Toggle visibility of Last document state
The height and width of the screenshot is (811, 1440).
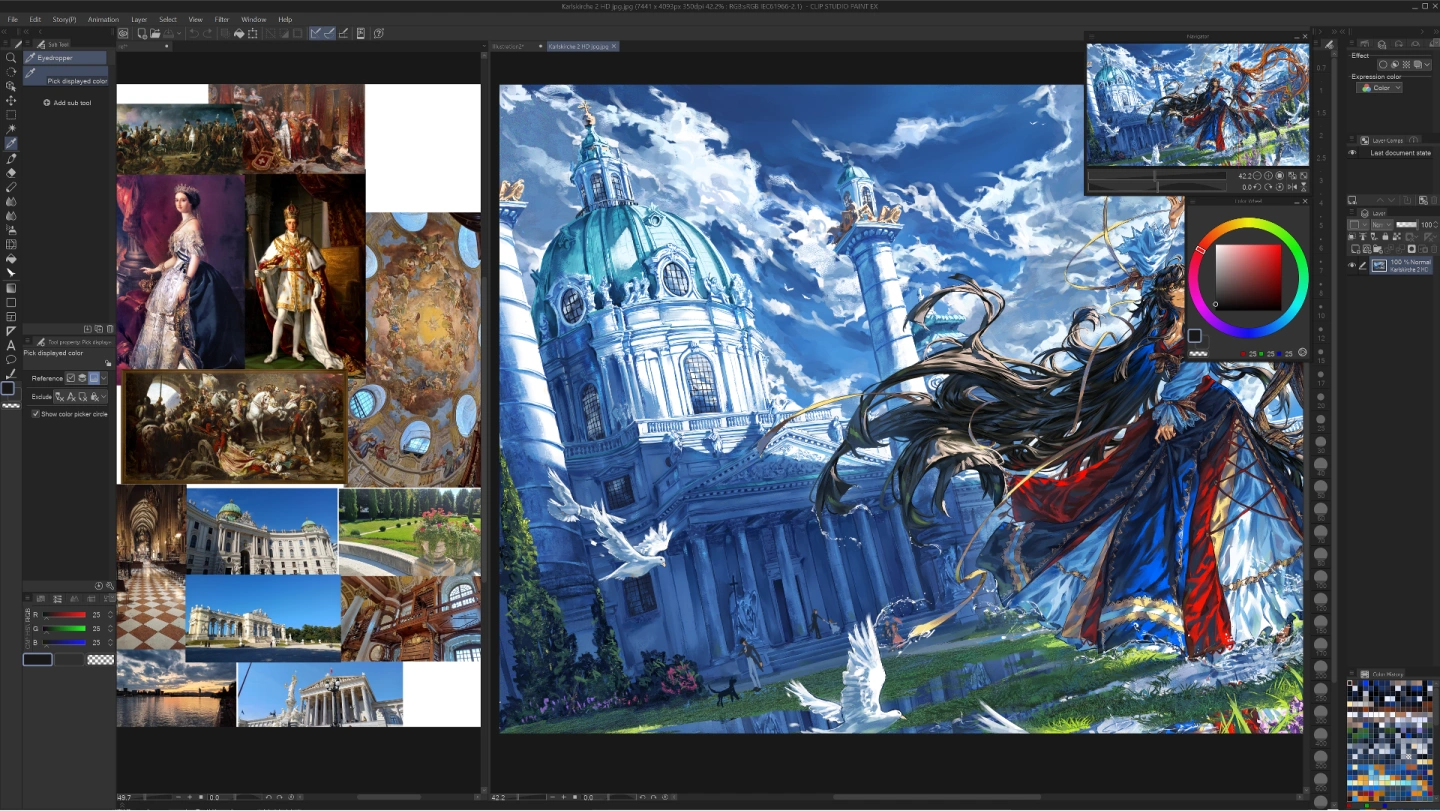click(x=1352, y=153)
